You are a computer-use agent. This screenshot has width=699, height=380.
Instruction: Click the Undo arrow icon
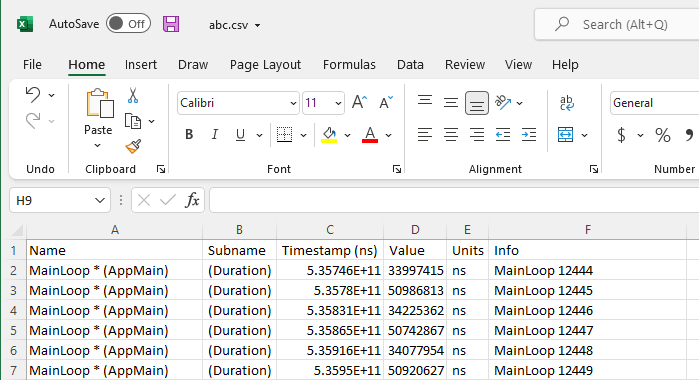click(x=33, y=95)
